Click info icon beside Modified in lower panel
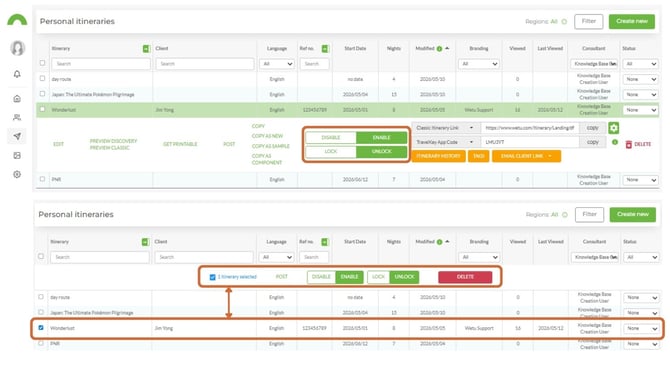This screenshot has width=670, height=368. pyautogui.click(x=439, y=242)
